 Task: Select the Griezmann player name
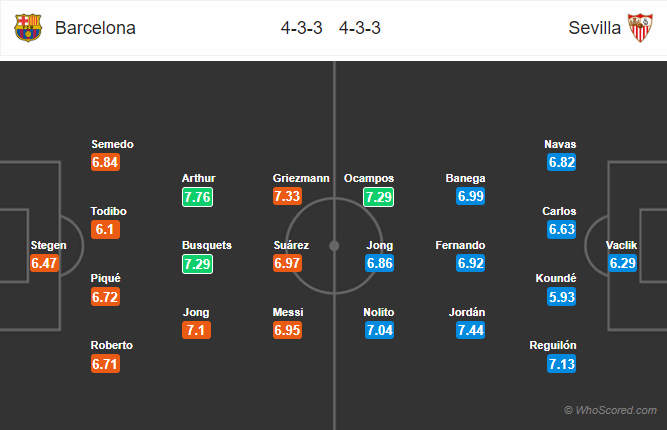coord(301,178)
